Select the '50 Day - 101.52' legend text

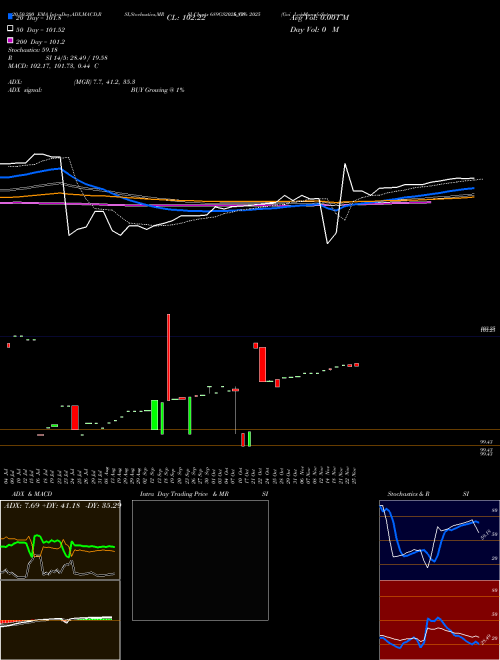click(40, 30)
